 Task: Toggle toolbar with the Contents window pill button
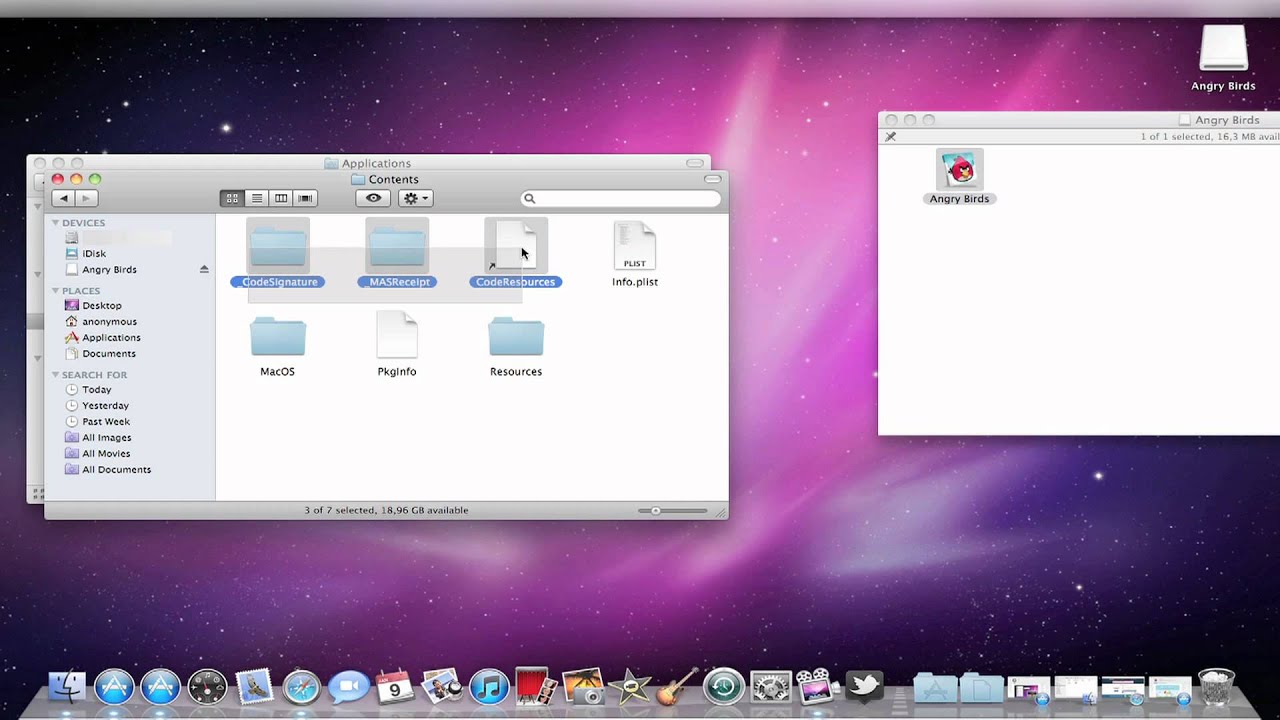click(x=712, y=179)
